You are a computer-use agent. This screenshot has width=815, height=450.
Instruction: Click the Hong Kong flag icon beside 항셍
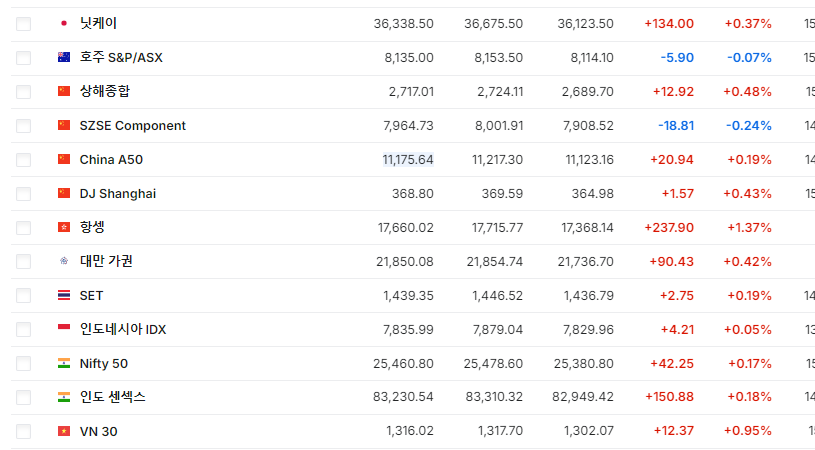pos(64,227)
